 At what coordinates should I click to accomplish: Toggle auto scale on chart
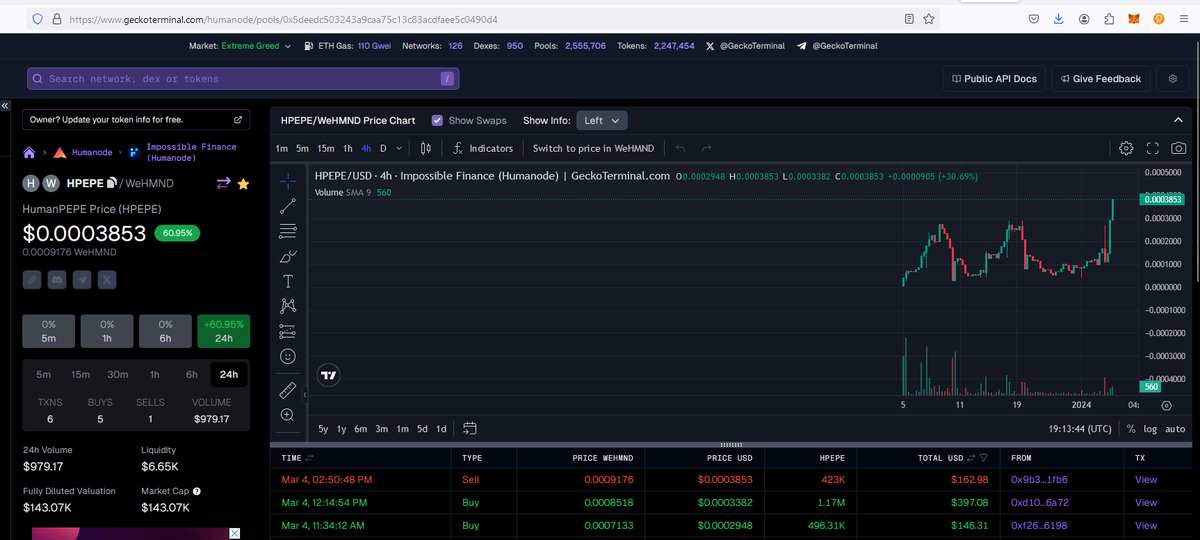pos(1175,428)
